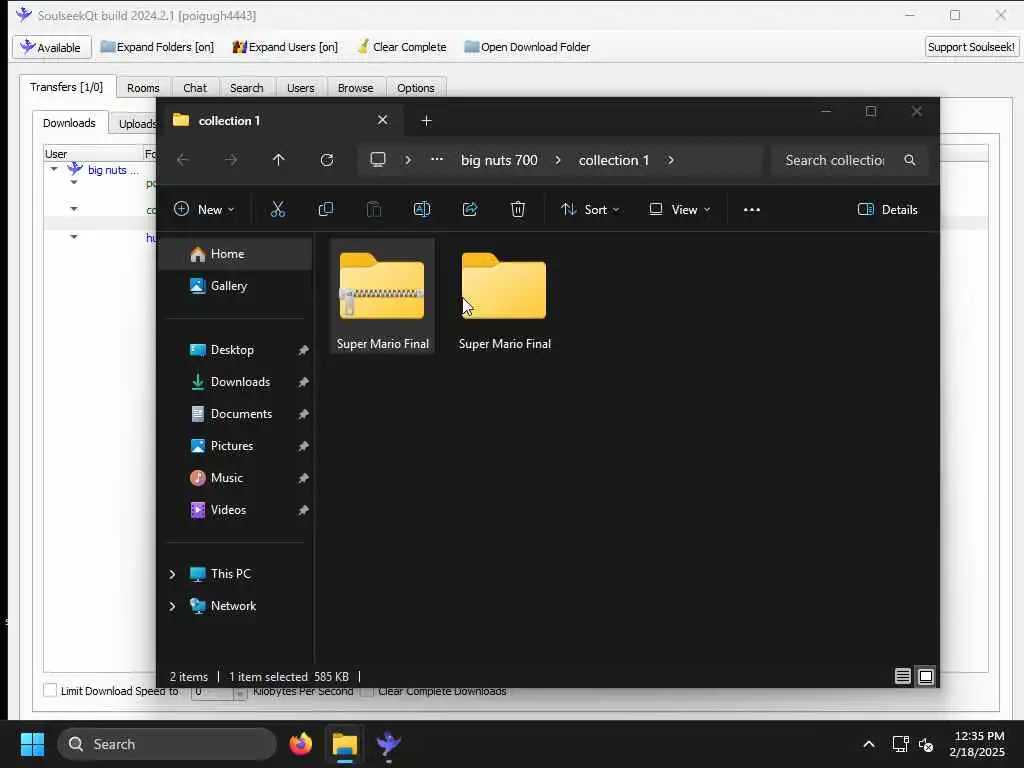Open the View dropdown menu
Screen dimensions: 1024x768
click(x=679, y=210)
